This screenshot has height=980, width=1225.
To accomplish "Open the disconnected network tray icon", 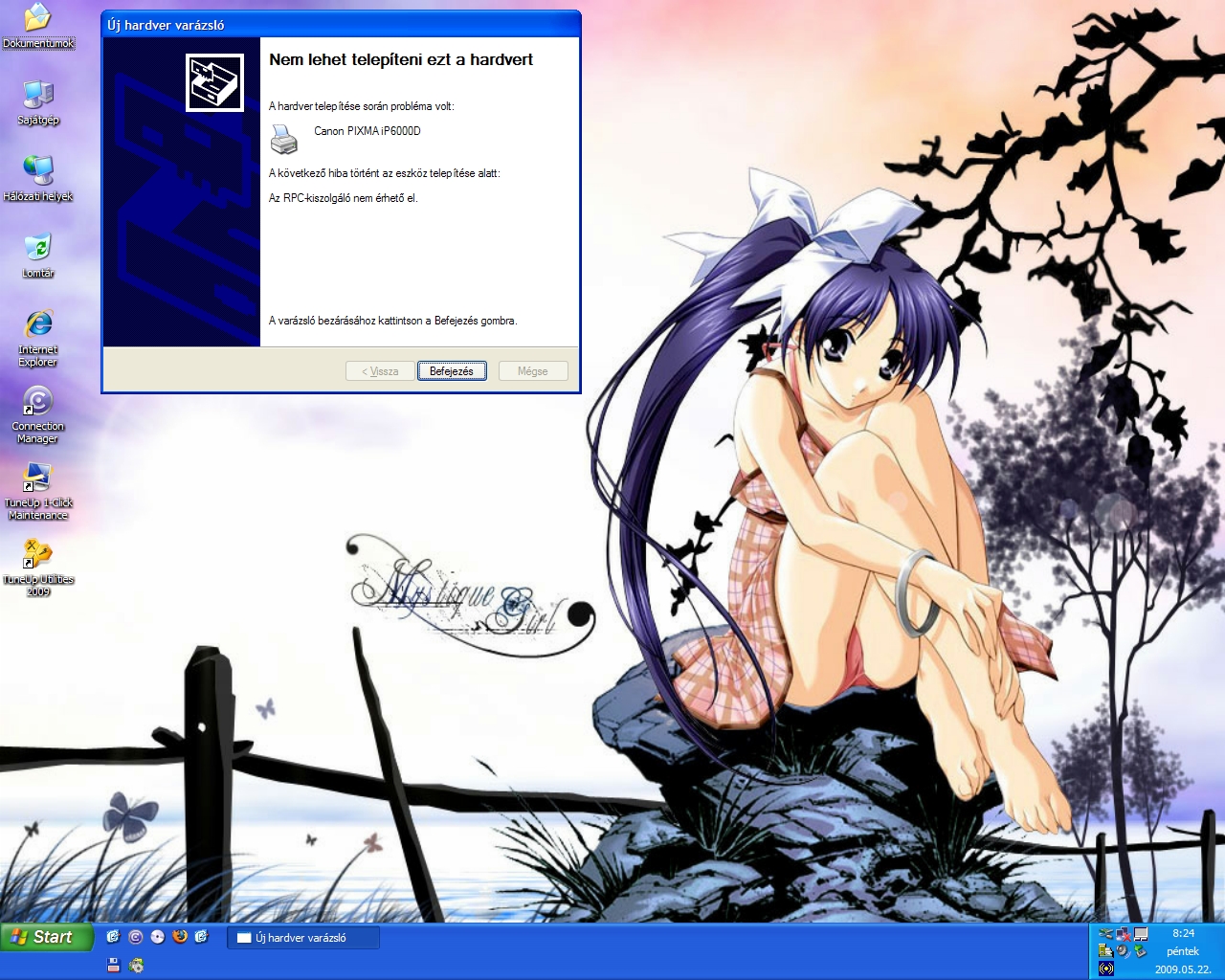I will [x=1124, y=934].
